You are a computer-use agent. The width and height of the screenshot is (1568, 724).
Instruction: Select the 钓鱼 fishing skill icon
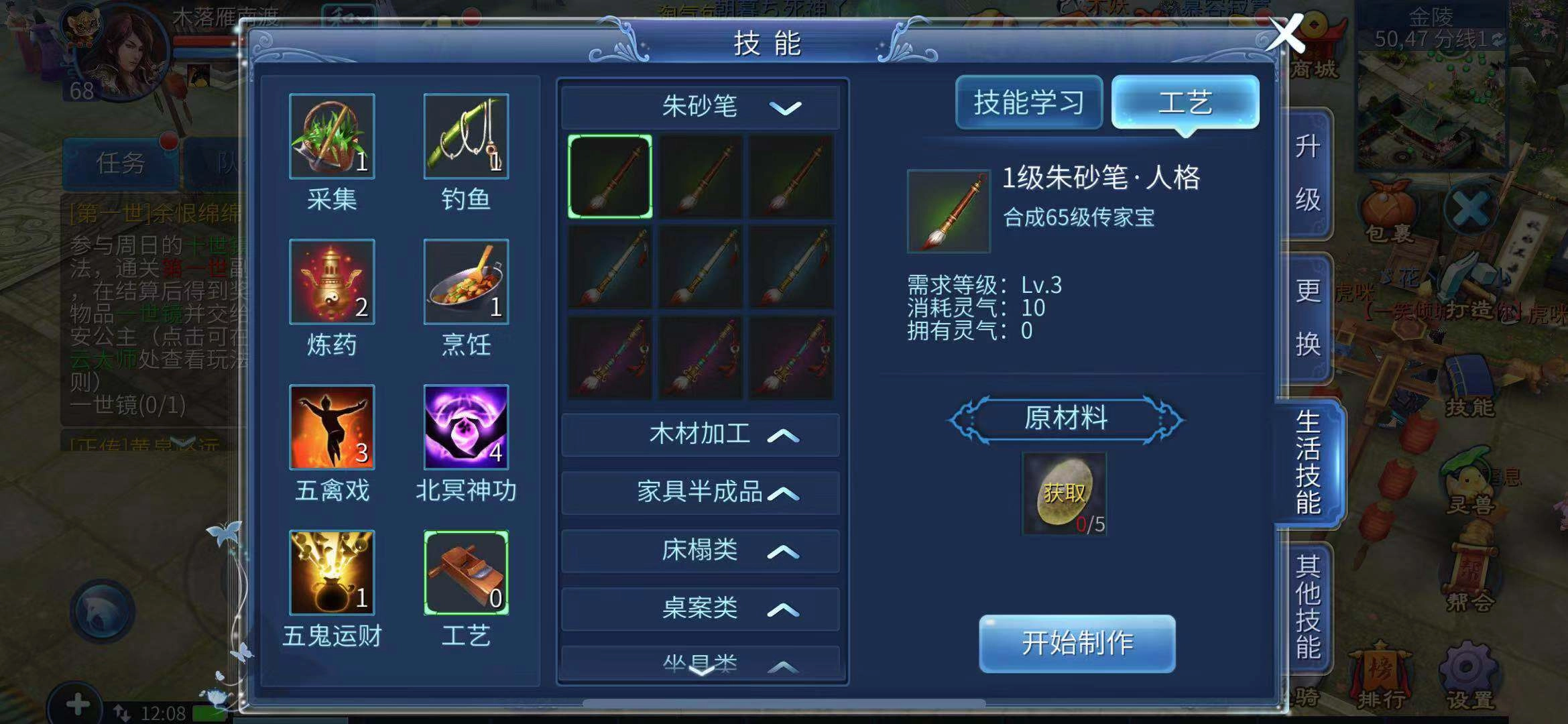click(x=466, y=136)
